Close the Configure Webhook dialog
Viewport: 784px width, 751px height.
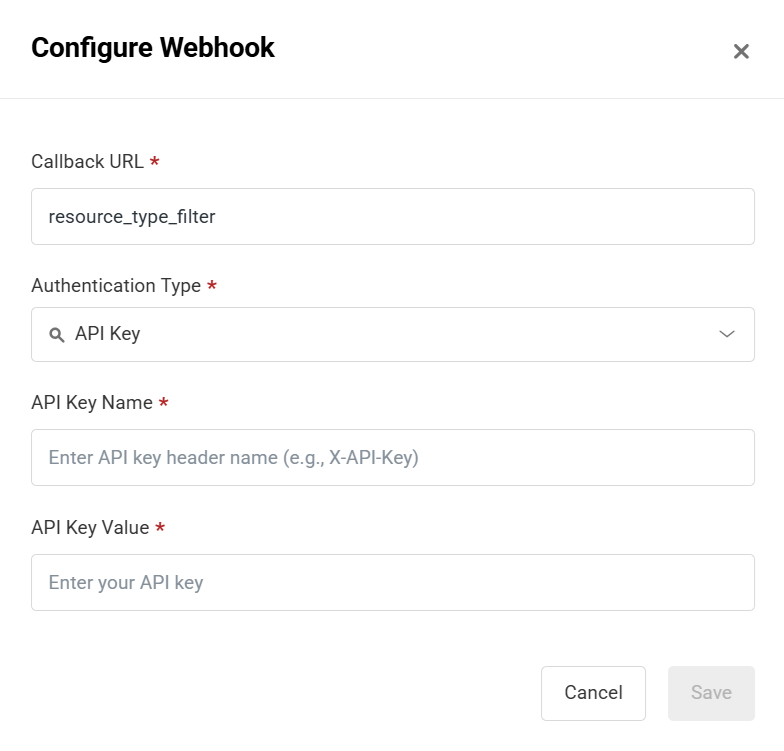pos(741,51)
